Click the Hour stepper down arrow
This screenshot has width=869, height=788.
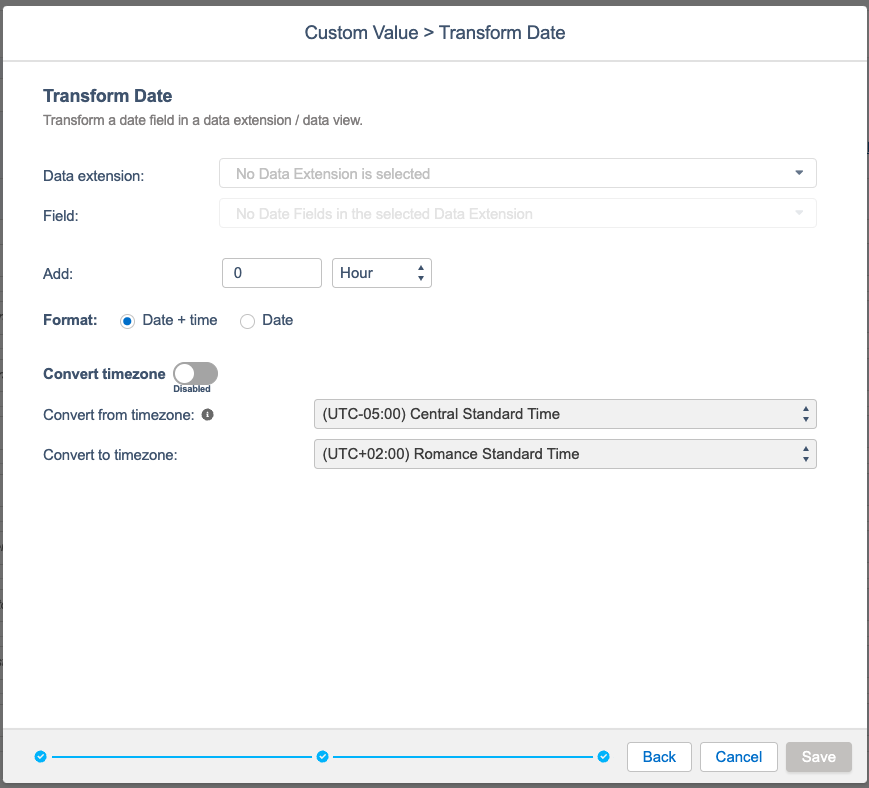pos(419,278)
